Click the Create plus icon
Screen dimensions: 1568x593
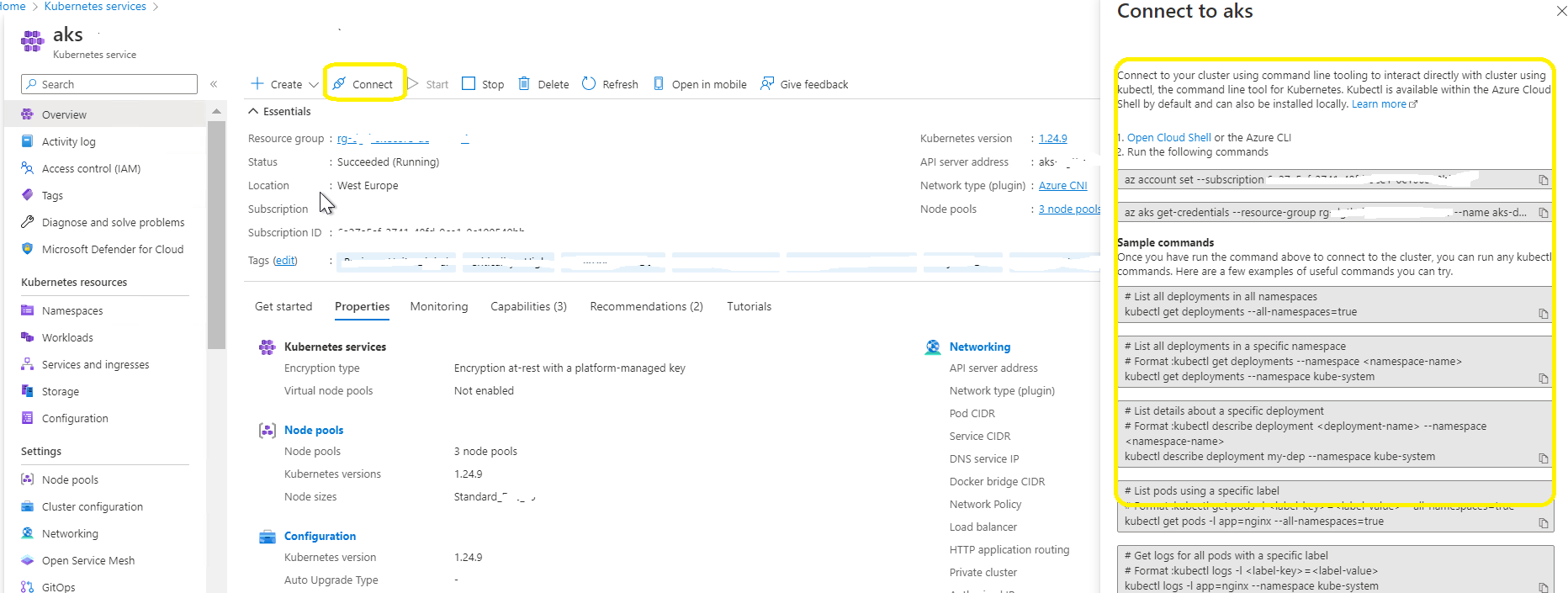pyautogui.click(x=257, y=84)
